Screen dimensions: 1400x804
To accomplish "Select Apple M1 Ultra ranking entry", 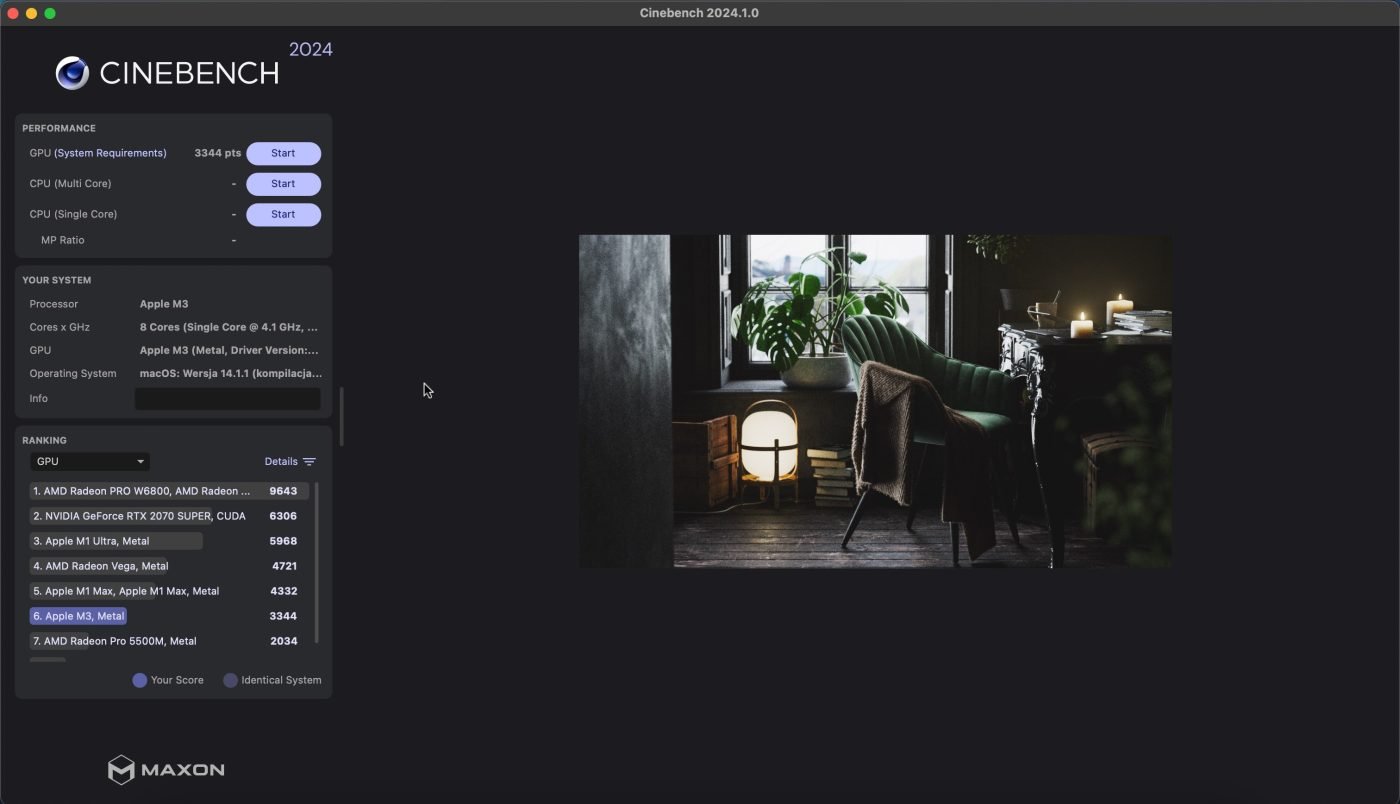I will 97,541.
